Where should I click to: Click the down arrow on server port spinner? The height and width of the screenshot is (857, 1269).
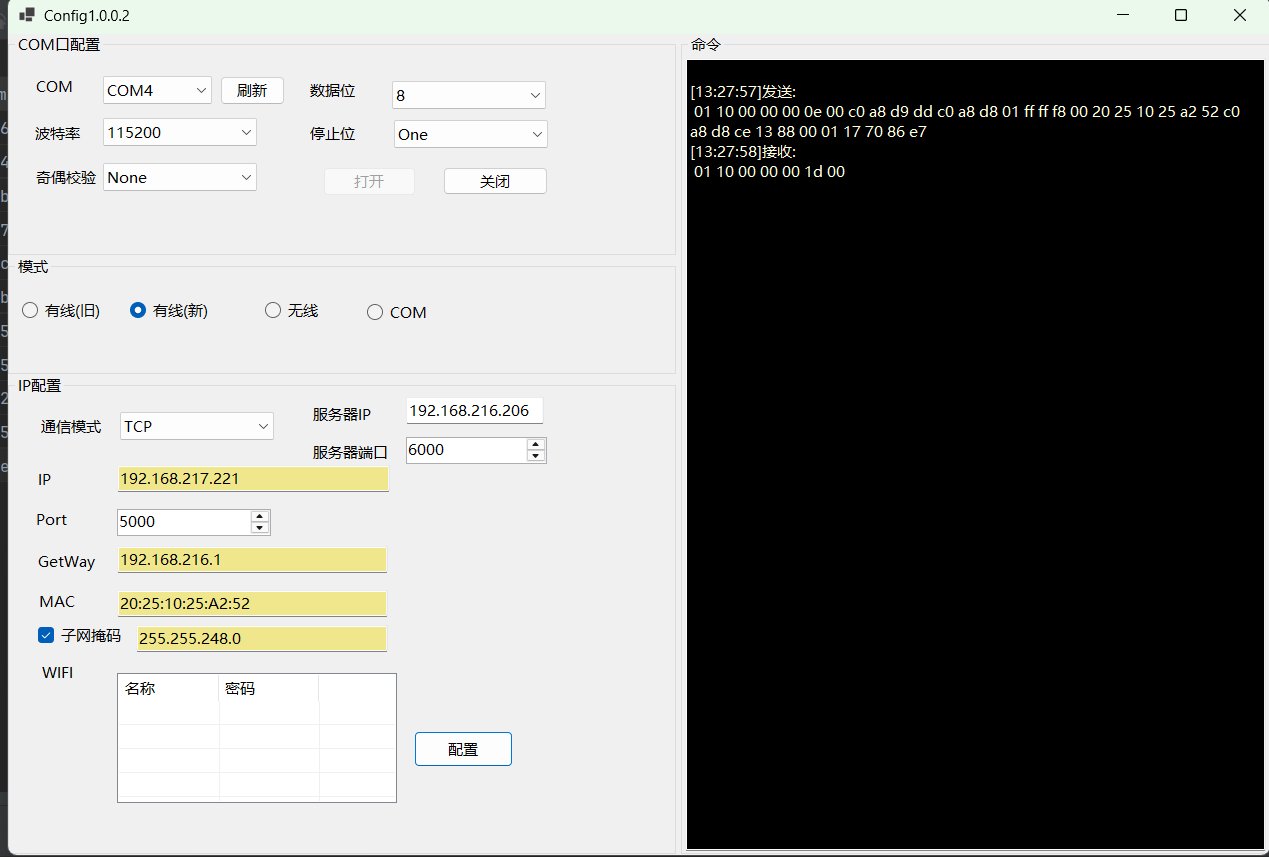(536, 456)
